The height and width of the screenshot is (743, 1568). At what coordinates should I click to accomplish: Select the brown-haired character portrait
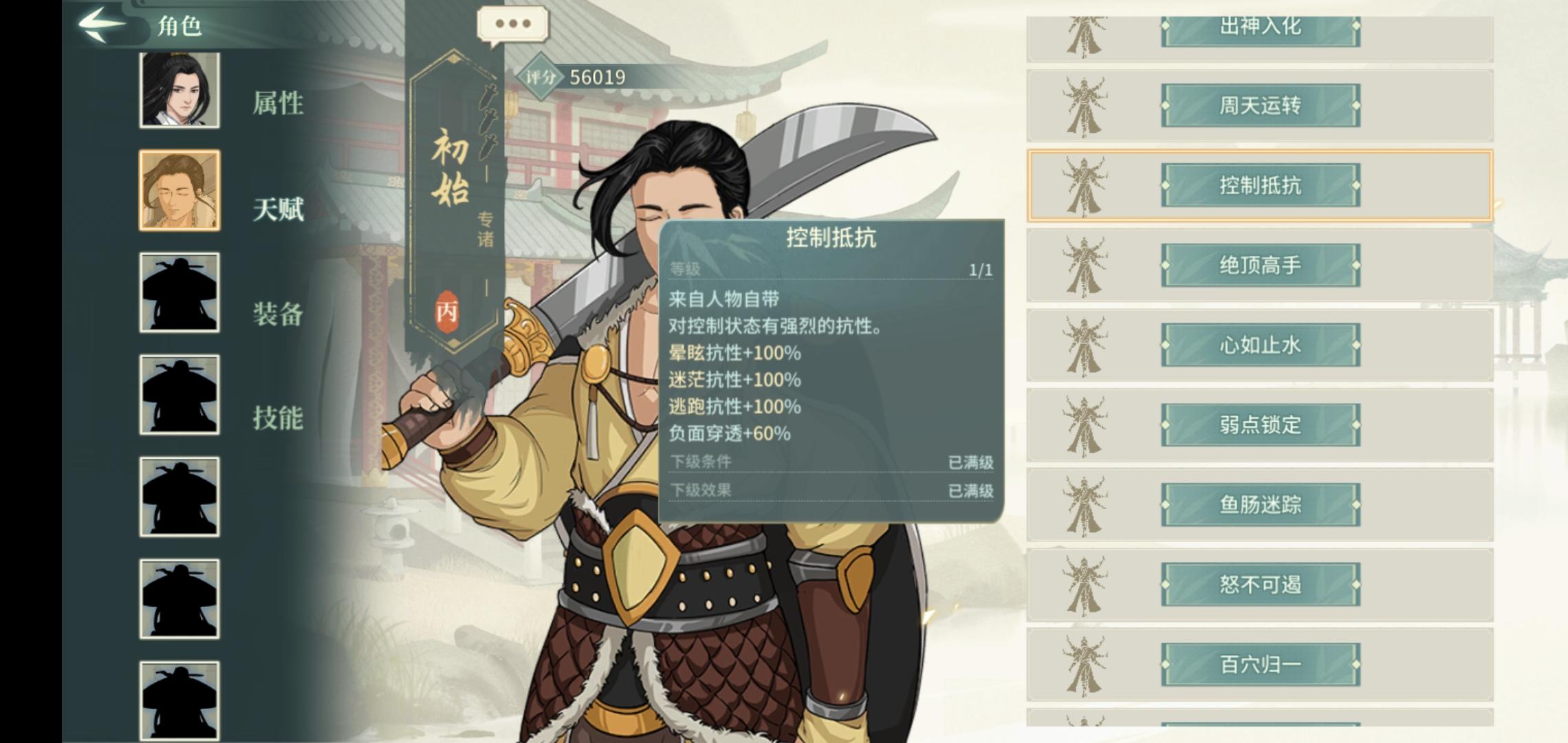click(179, 190)
